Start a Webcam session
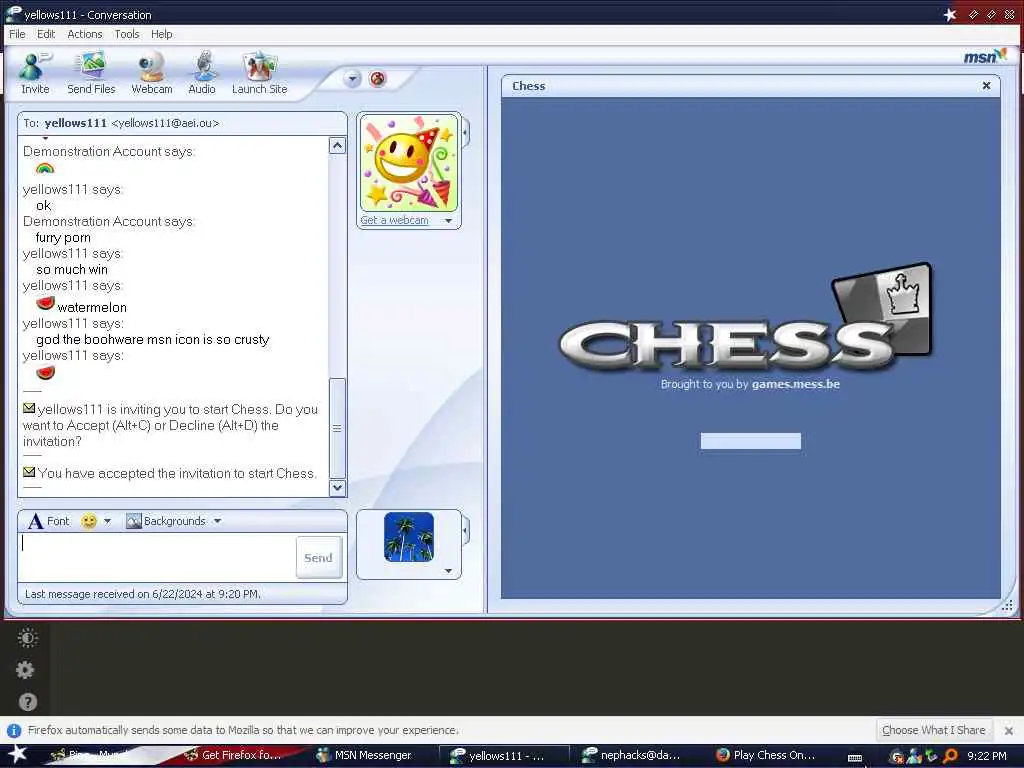Viewport: 1024px width, 768px height. 152,73
